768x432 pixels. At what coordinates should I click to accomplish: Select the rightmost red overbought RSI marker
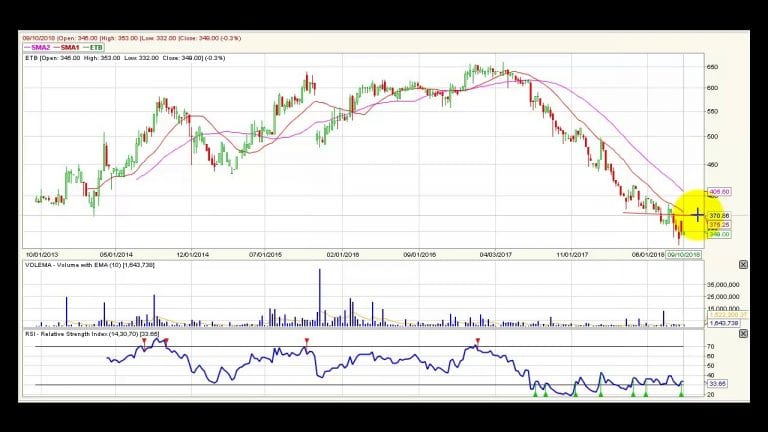tap(478, 341)
